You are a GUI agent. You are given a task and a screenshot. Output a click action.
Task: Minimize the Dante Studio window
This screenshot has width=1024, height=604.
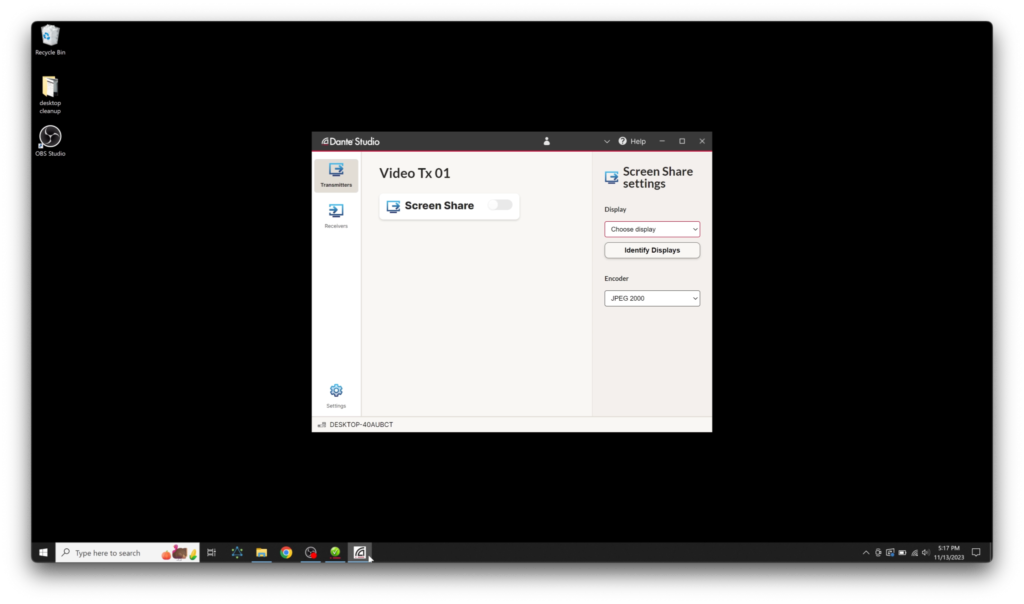pyautogui.click(x=662, y=141)
